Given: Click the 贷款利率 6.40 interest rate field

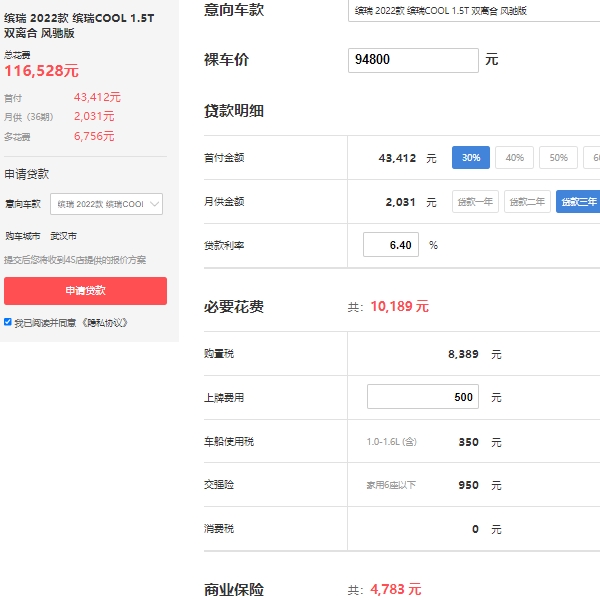Looking at the screenshot, I should pos(390,245).
